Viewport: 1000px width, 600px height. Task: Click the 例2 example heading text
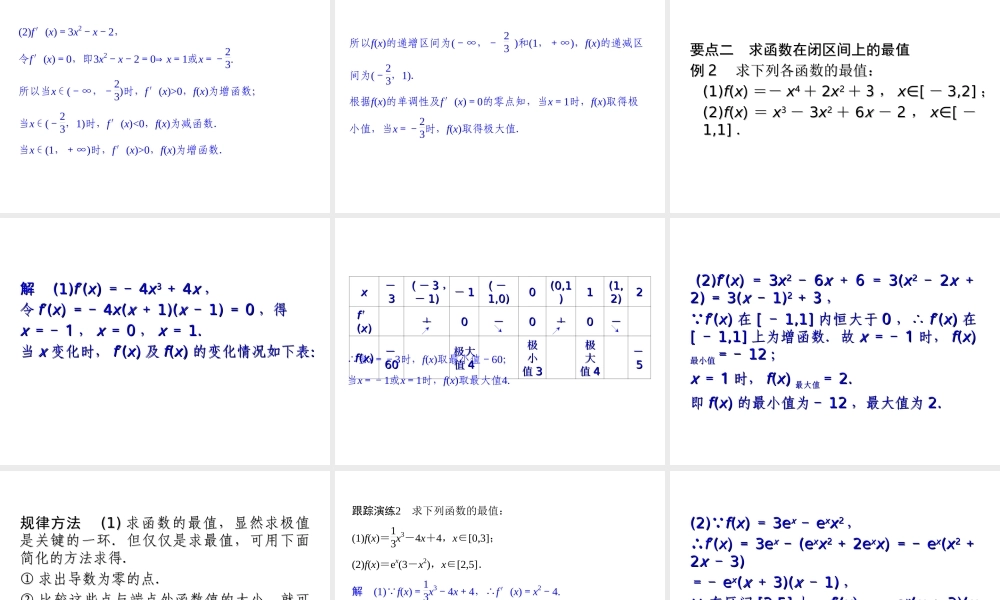pyautogui.click(x=720, y=72)
